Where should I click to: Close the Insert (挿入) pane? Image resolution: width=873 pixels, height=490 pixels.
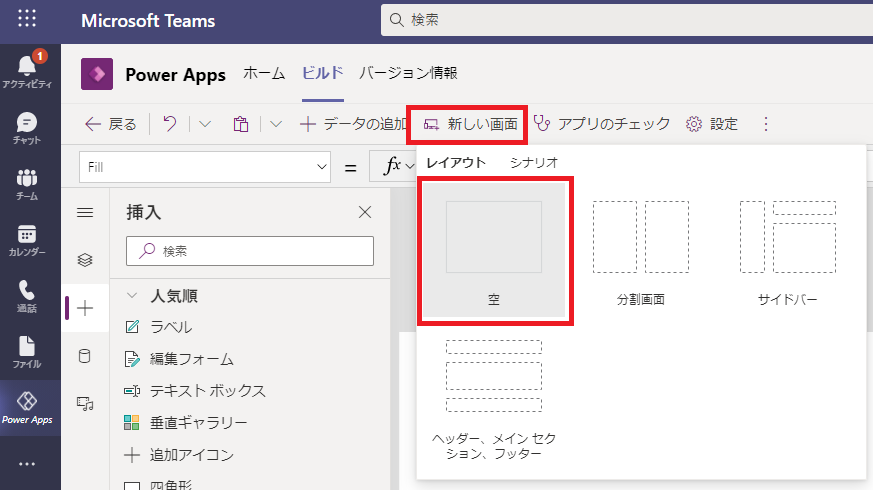pyautogui.click(x=365, y=212)
